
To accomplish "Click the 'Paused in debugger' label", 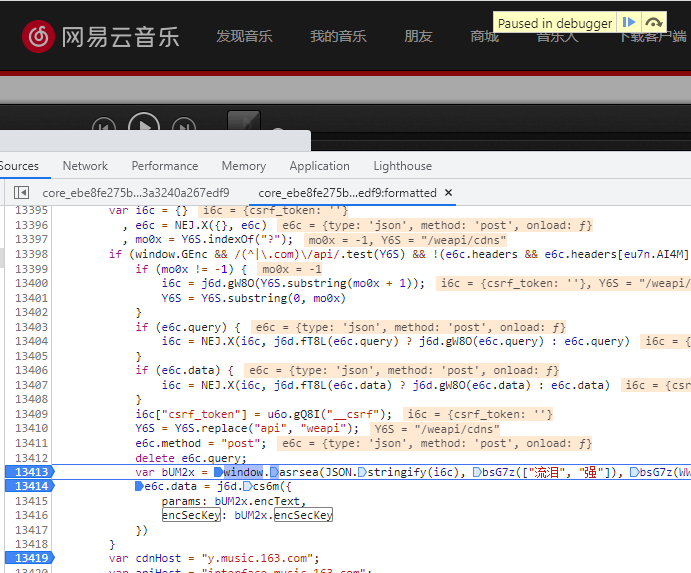I will pos(555,23).
